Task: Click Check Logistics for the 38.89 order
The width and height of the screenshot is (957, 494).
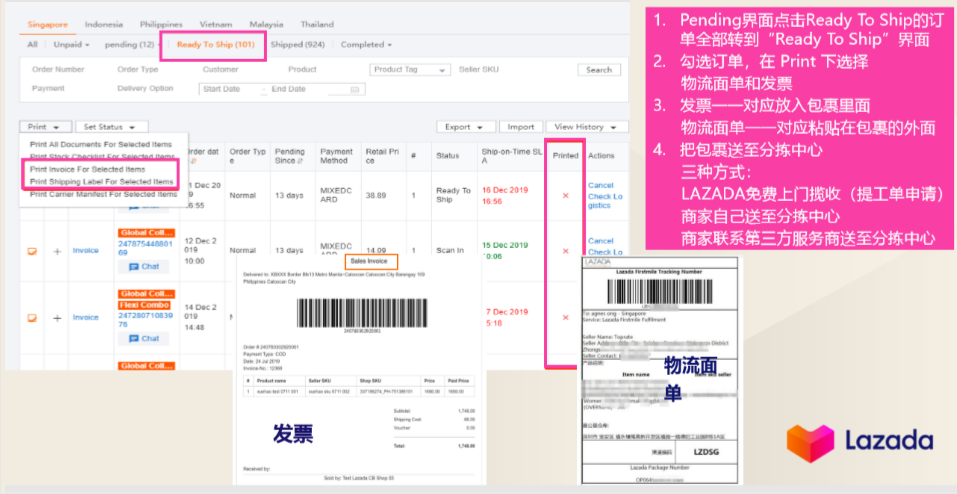Action: click(605, 201)
